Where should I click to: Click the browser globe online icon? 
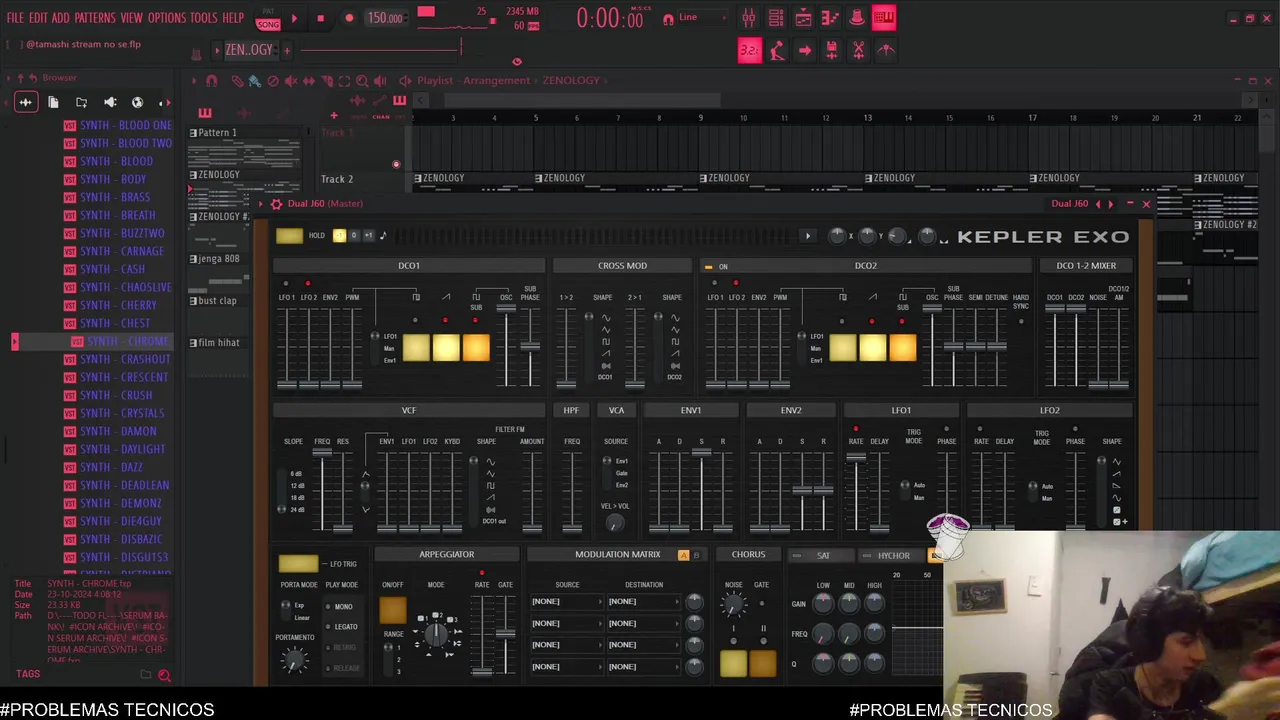pos(138,102)
